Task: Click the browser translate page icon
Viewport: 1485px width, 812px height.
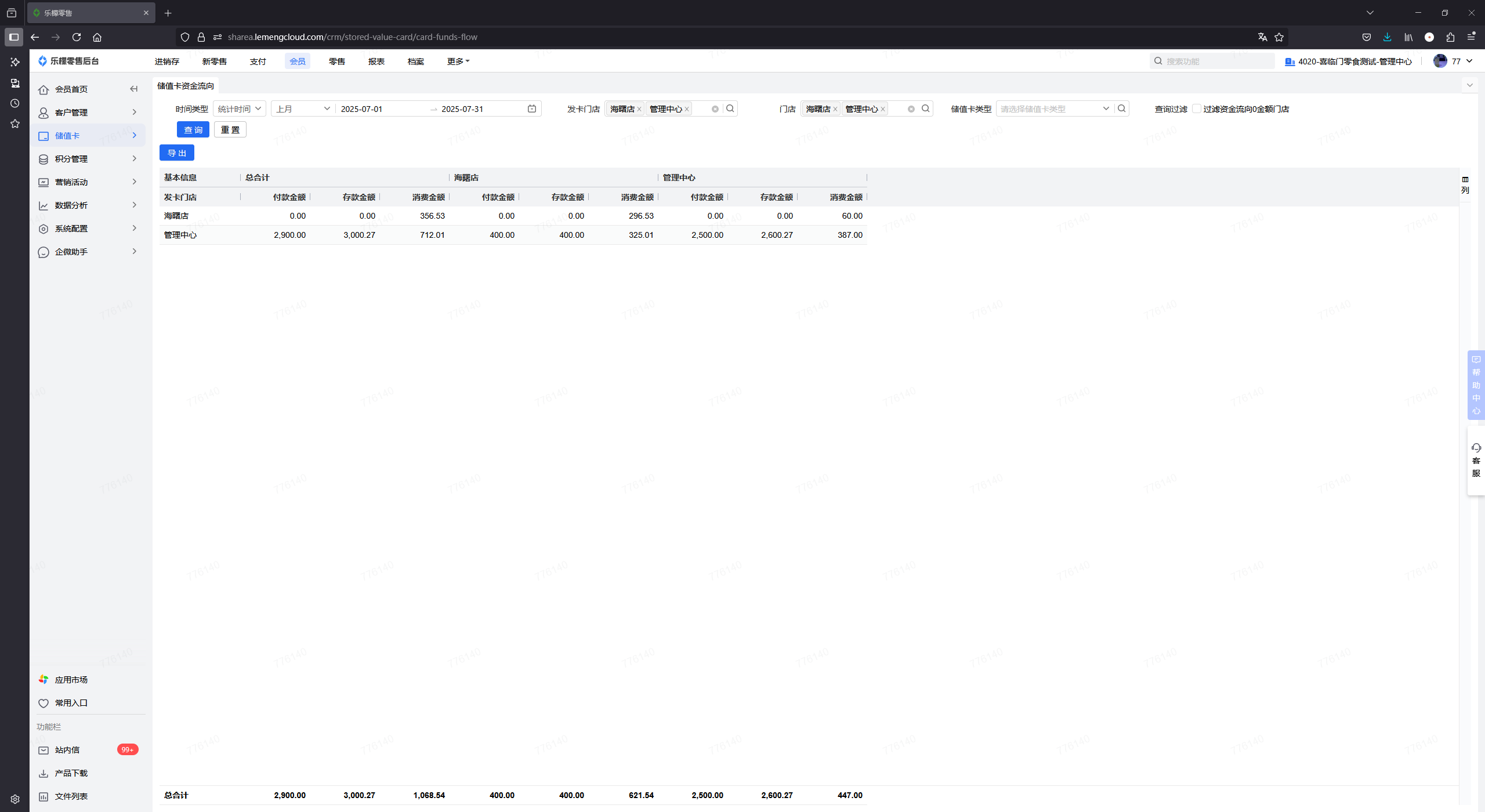Action: (1262, 37)
